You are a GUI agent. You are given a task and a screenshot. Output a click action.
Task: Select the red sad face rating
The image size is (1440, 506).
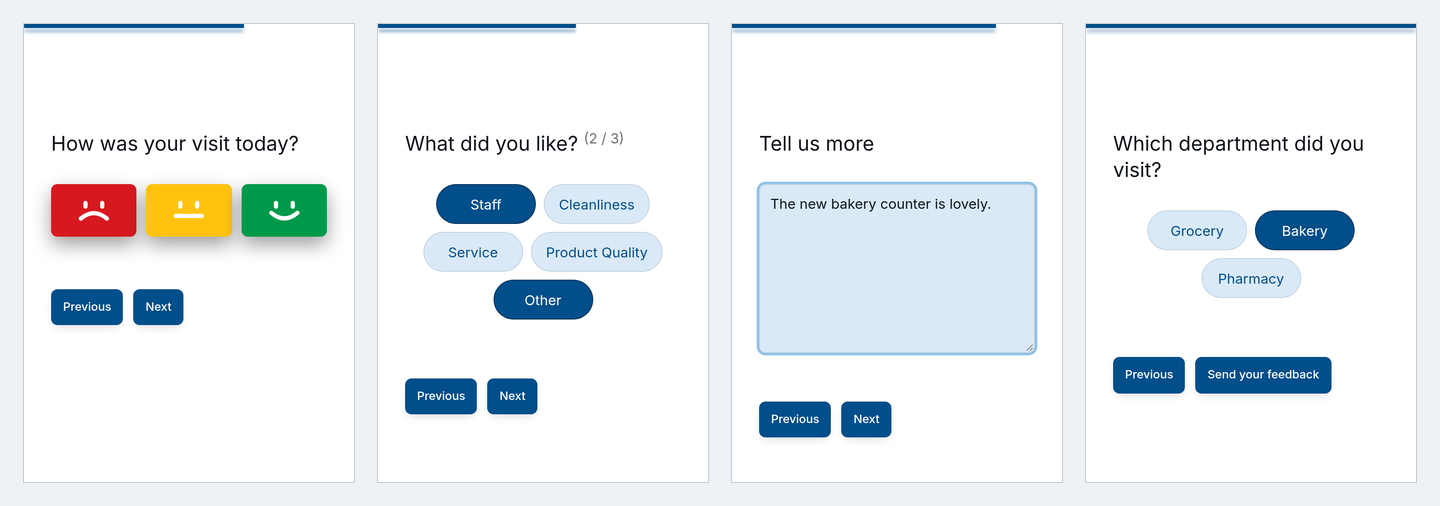click(x=94, y=210)
